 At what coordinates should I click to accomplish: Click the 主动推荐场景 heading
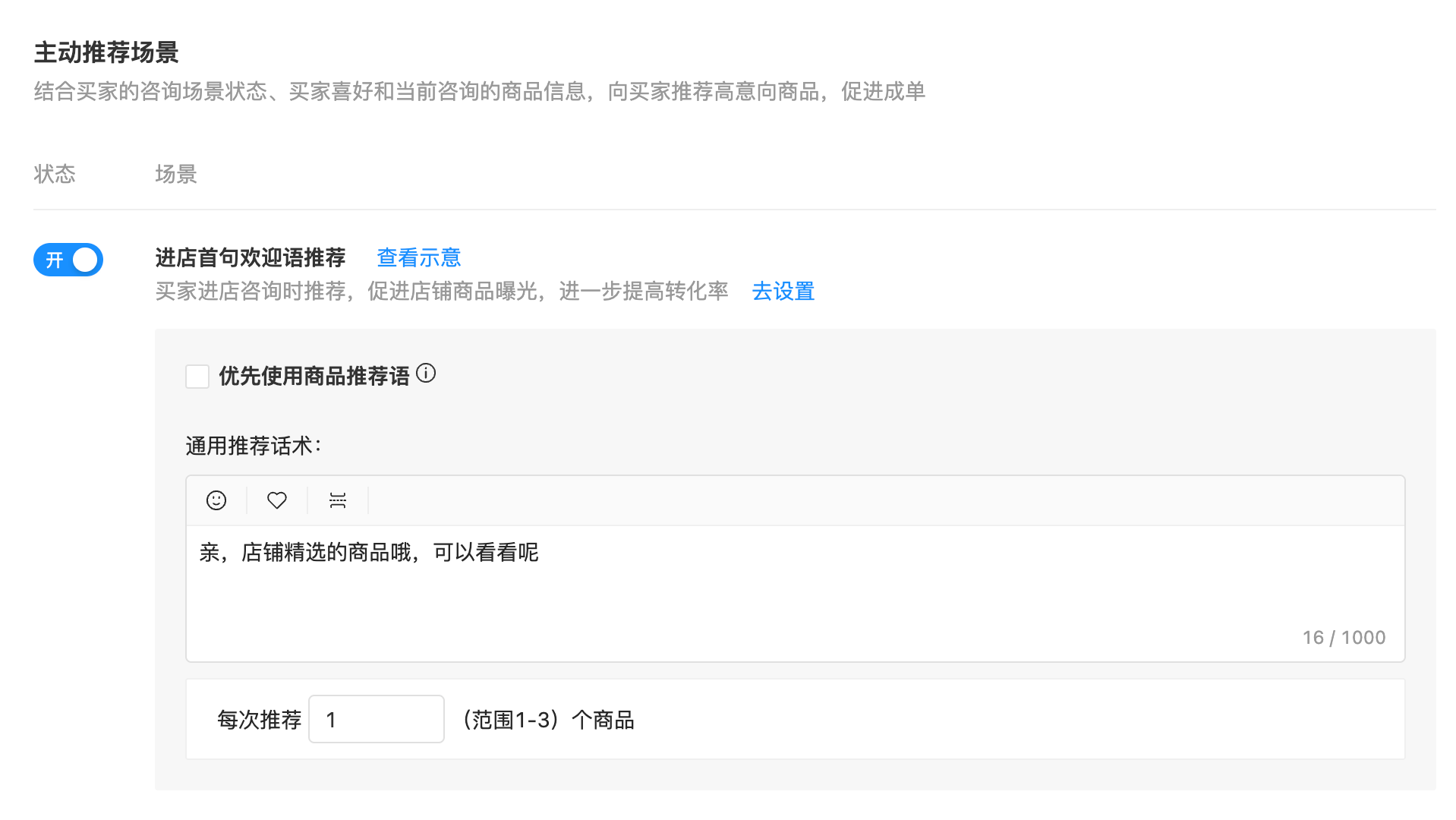tap(106, 52)
